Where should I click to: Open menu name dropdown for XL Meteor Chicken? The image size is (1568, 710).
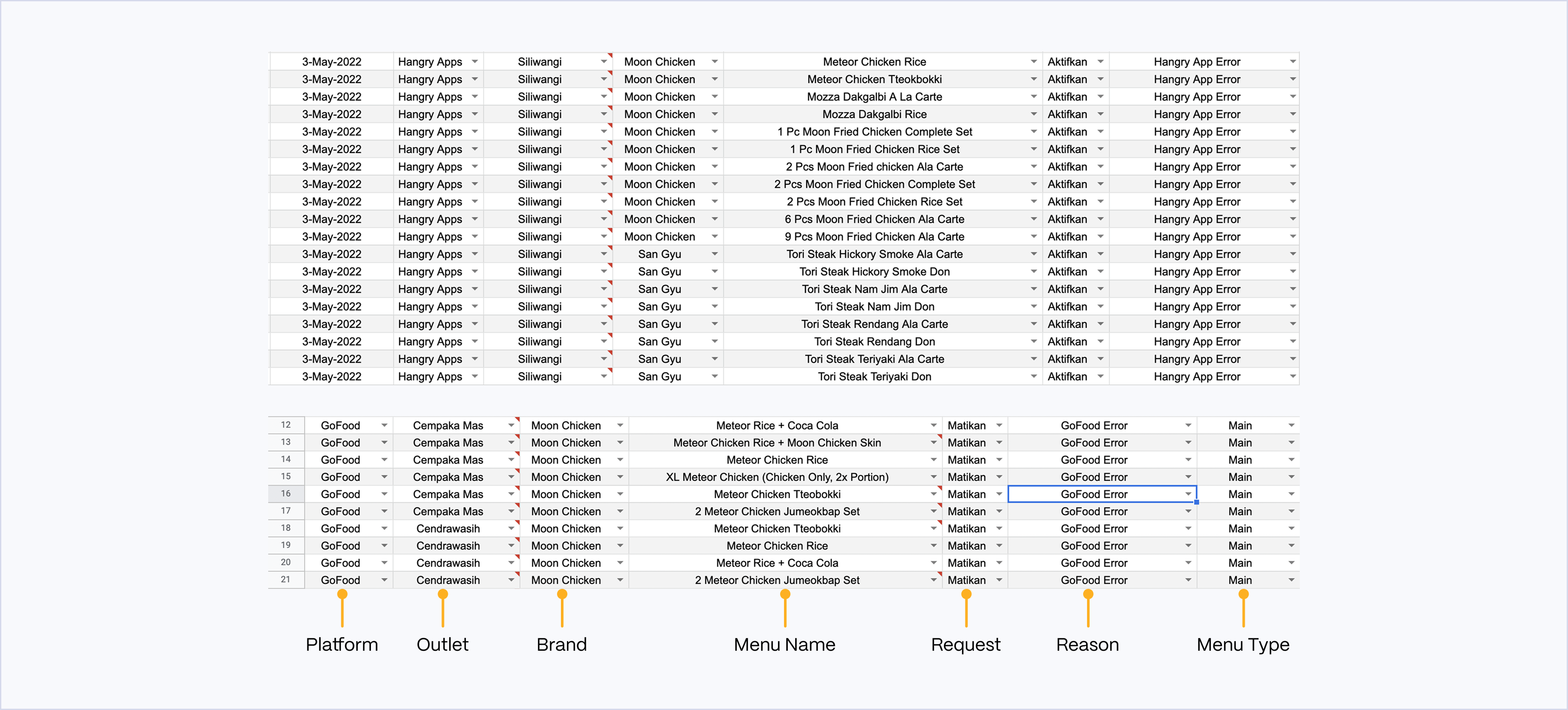(933, 477)
